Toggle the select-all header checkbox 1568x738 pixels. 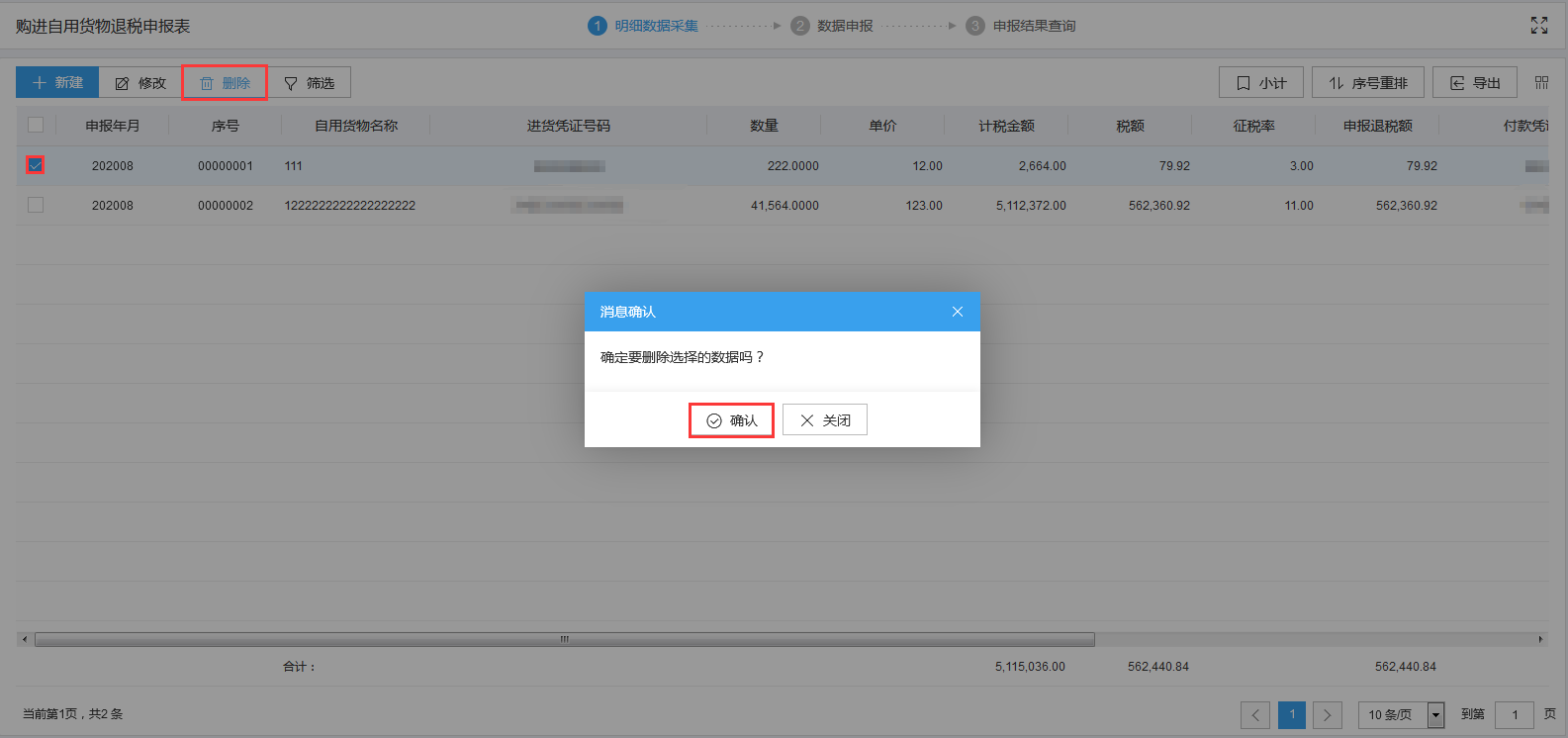pos(36,125)
